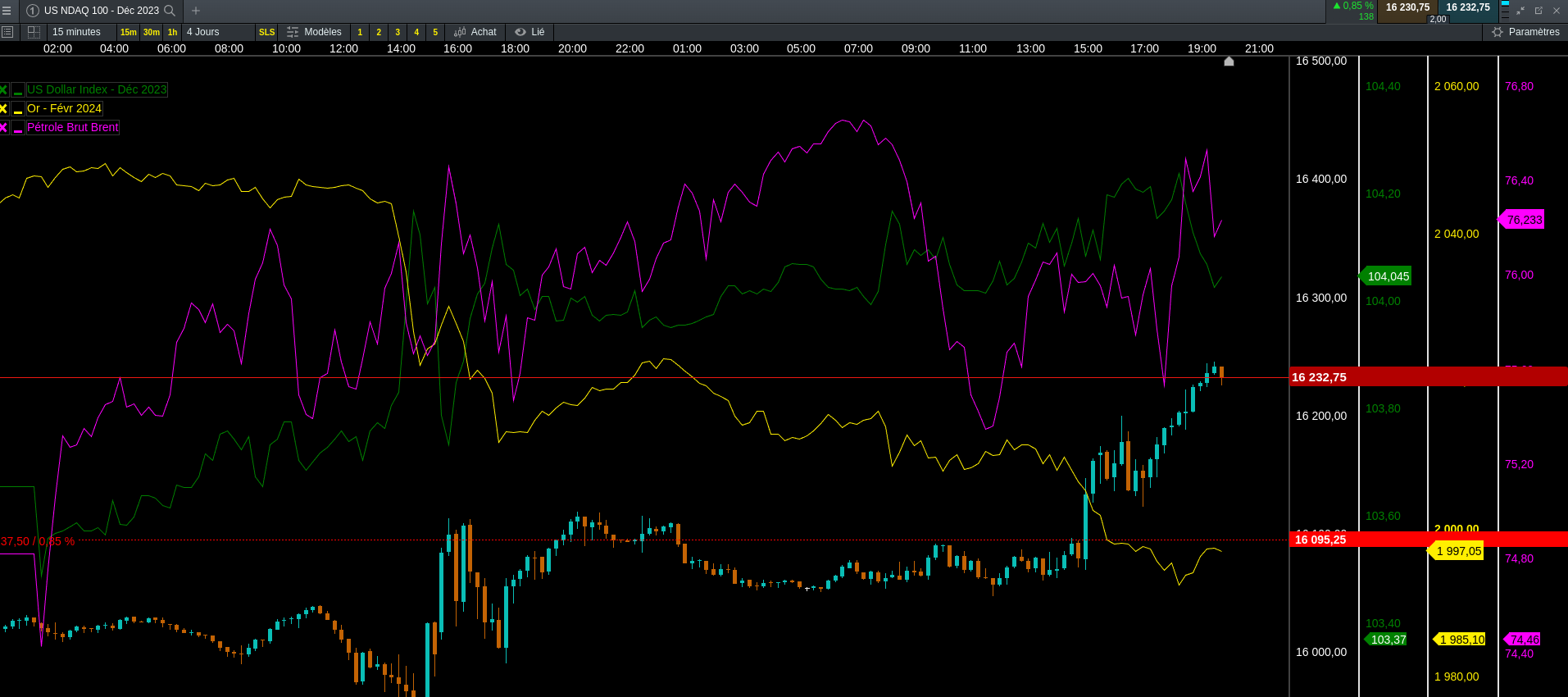
Task: Switch to the 1h timeframe
Action: click(x=172, y=32)
